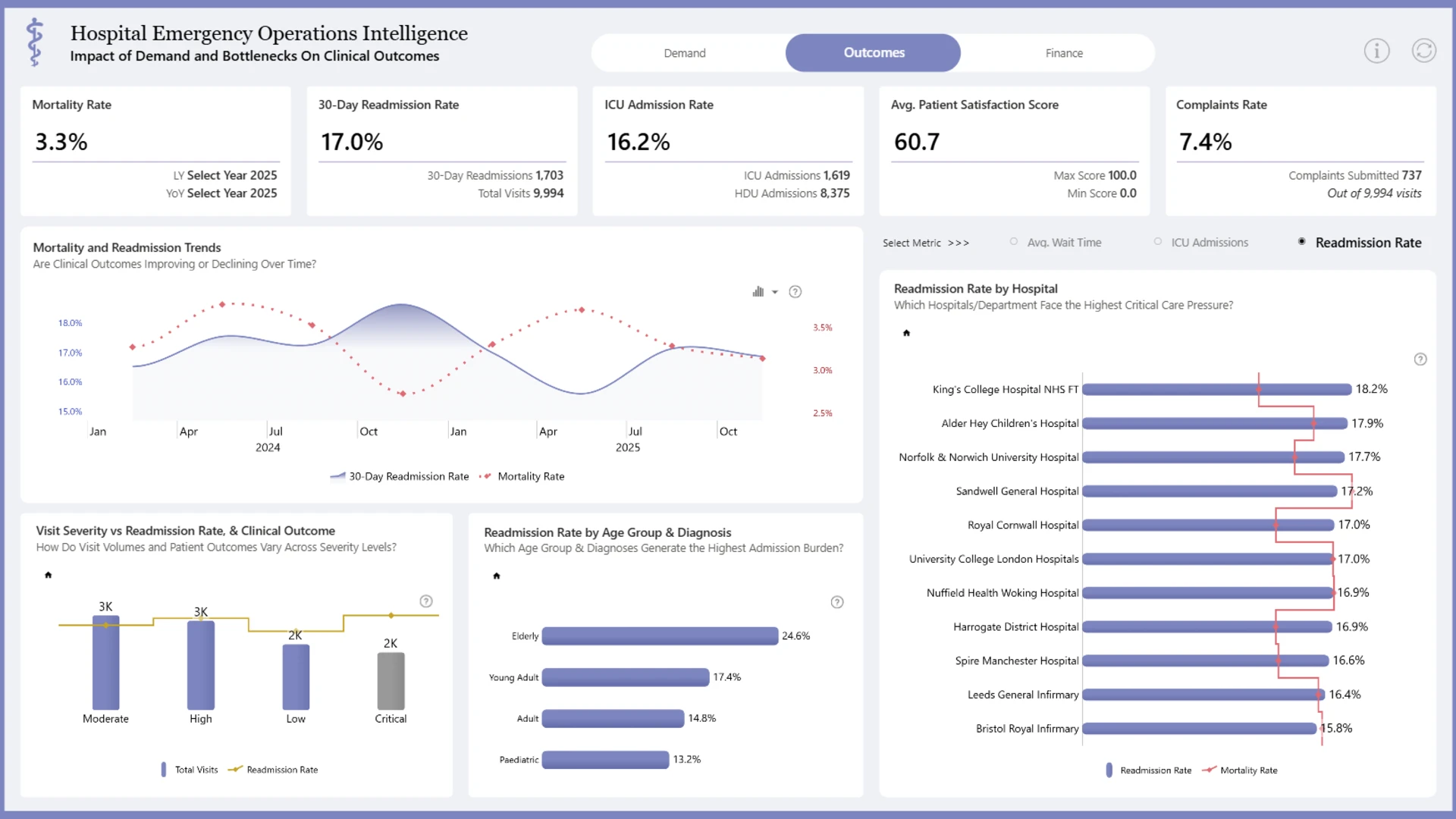
Task: Click help icon on Readmission by Hospital chart
Action: [1420, 359]
